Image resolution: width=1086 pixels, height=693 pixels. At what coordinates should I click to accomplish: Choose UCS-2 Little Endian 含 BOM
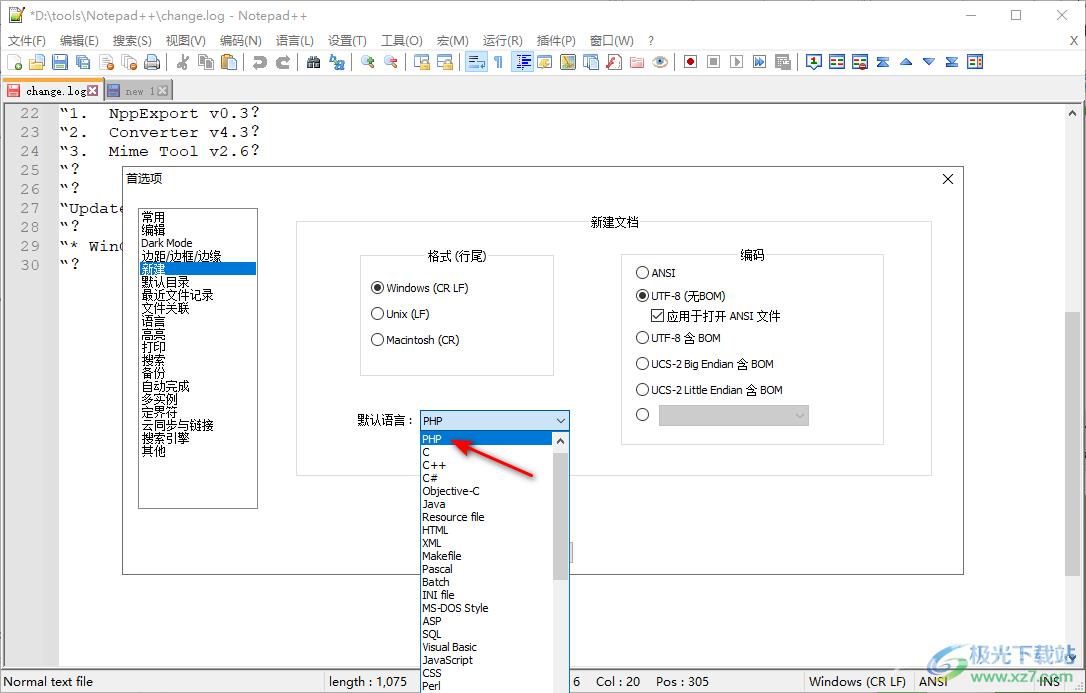click(x=709, y=390)
